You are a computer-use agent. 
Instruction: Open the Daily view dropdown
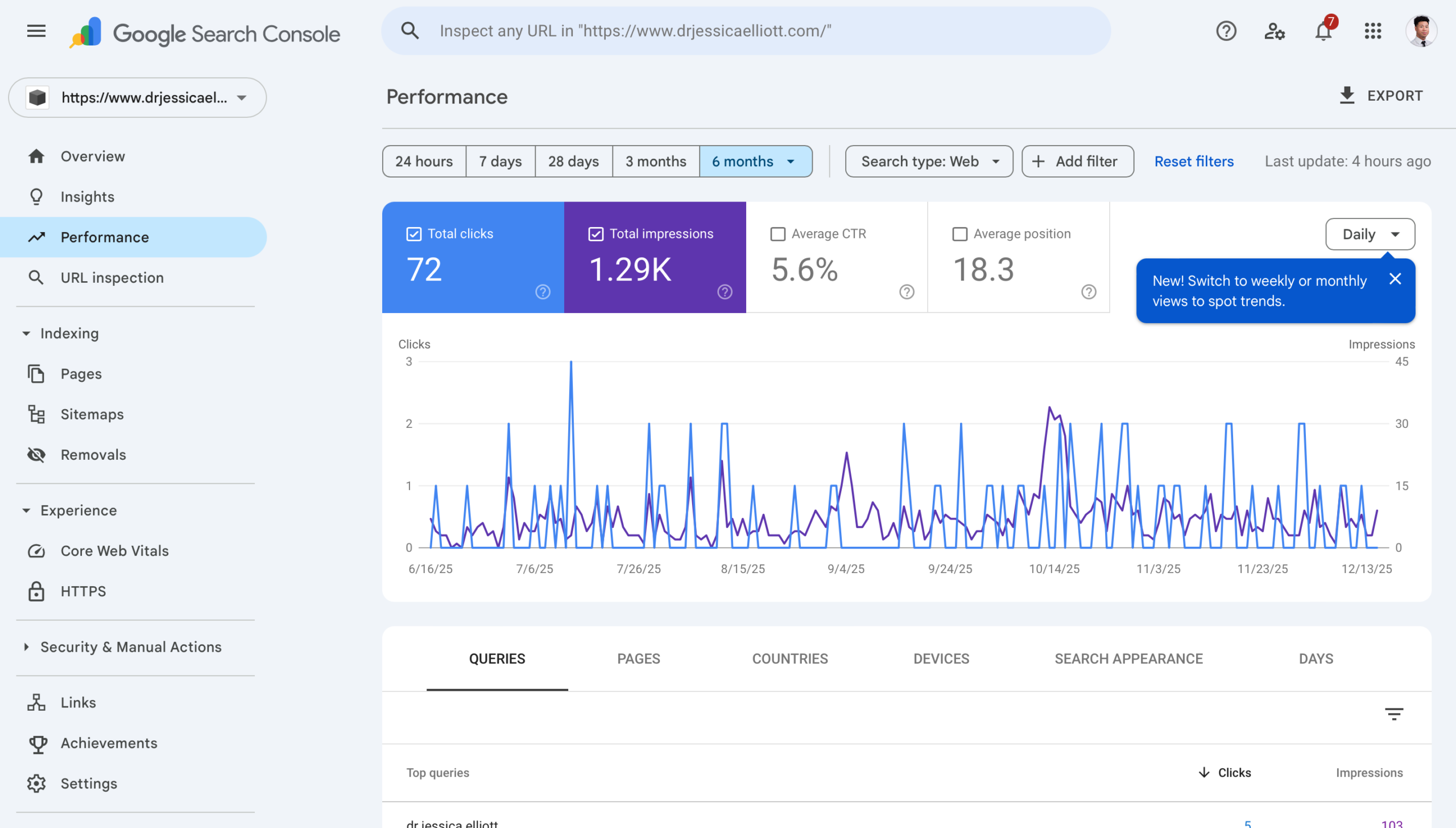1370,234
